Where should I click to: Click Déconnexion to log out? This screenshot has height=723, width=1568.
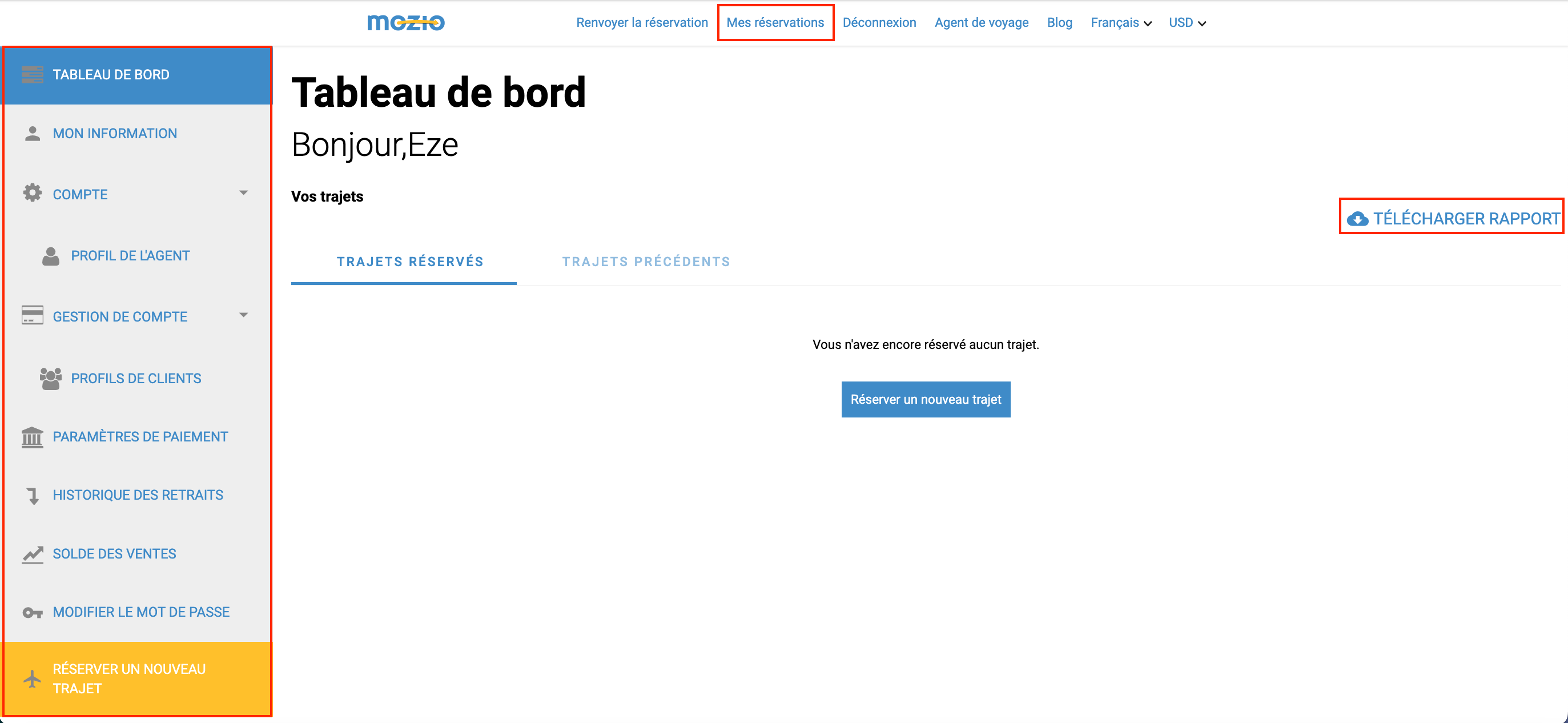879,22
